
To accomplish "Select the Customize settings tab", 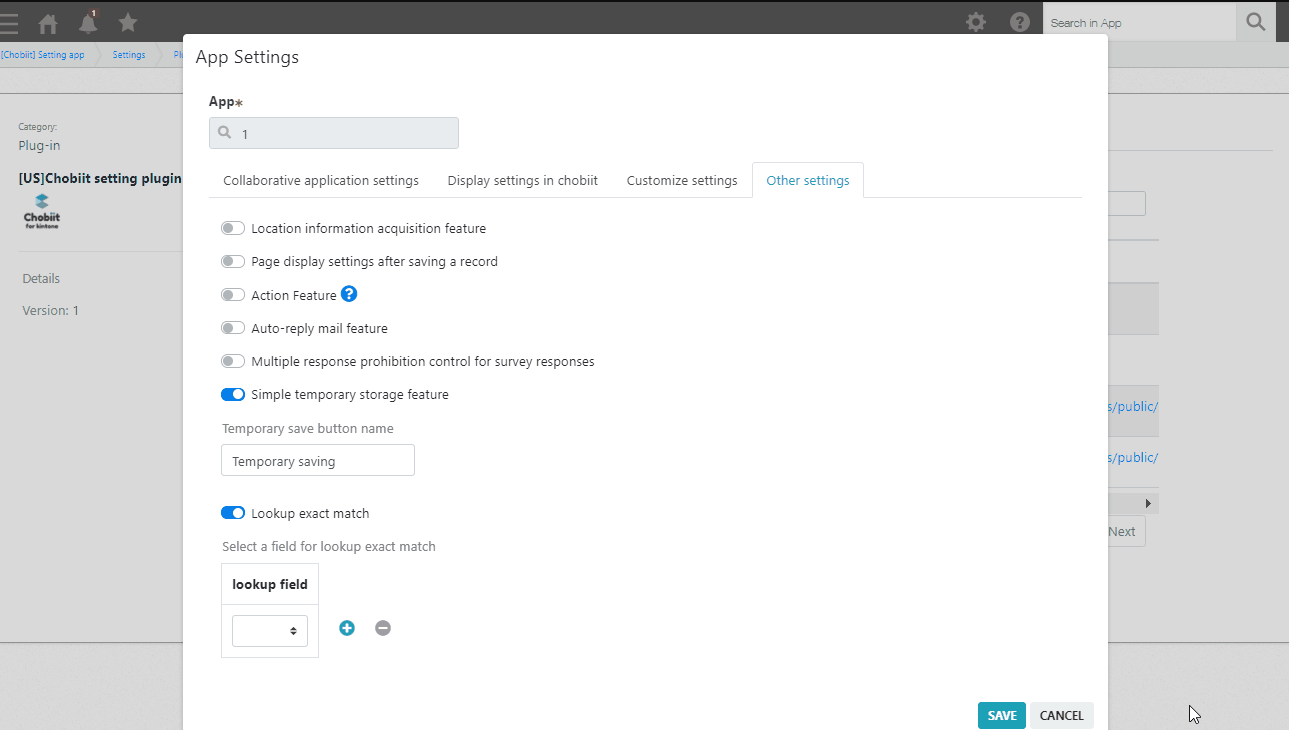I will pyautogui.click(x=682, y=180).
